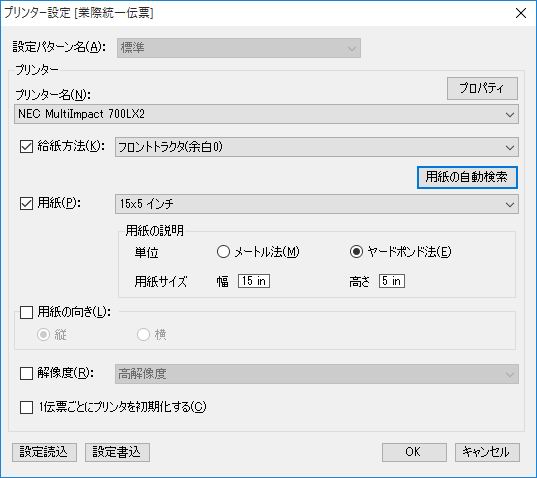537x478 pixels.
Task: Enable the 用紙の向き(L) checkbox
Action: [x=26, y=312]
